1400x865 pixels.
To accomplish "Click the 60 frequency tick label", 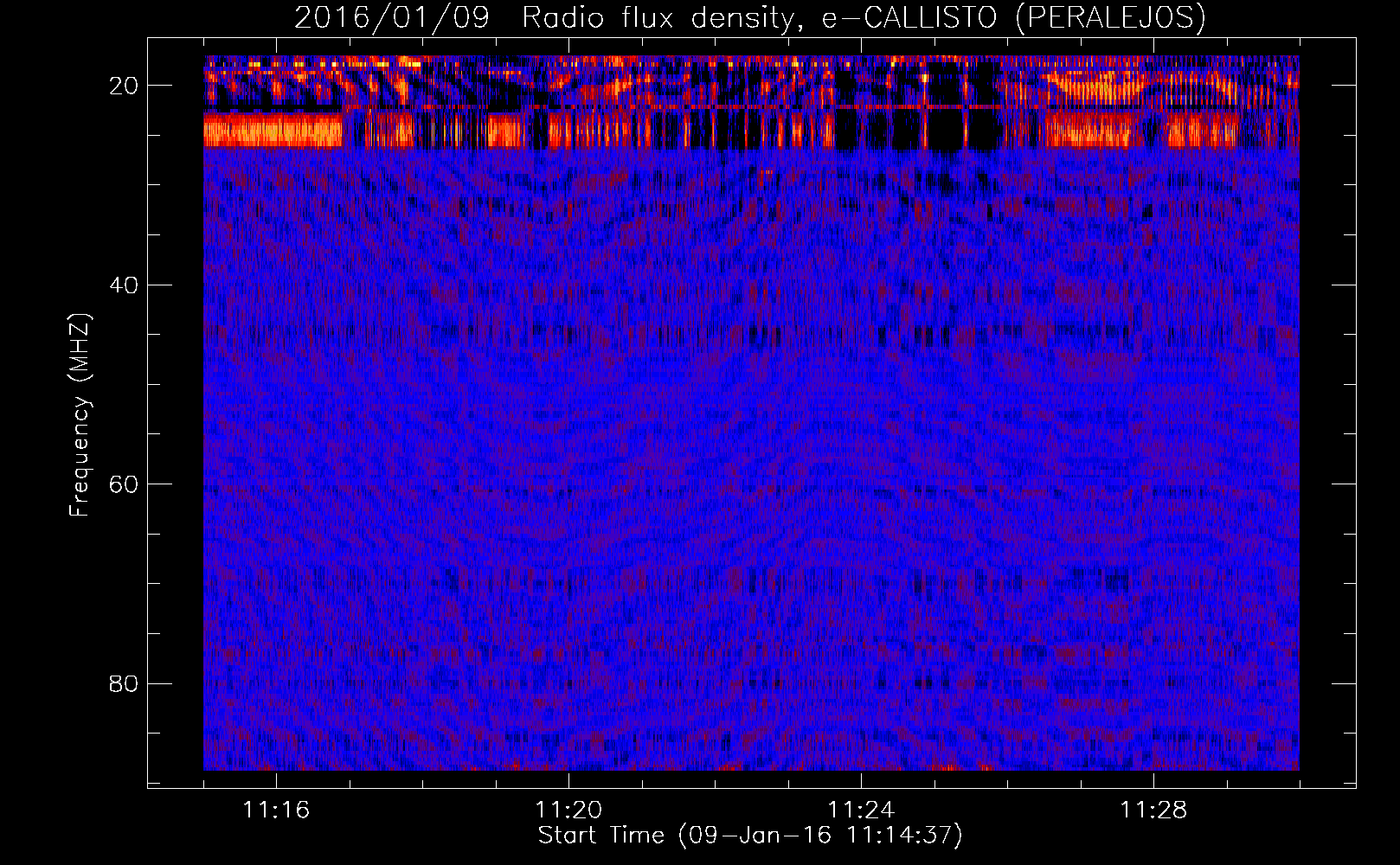I will click(124, 484).
